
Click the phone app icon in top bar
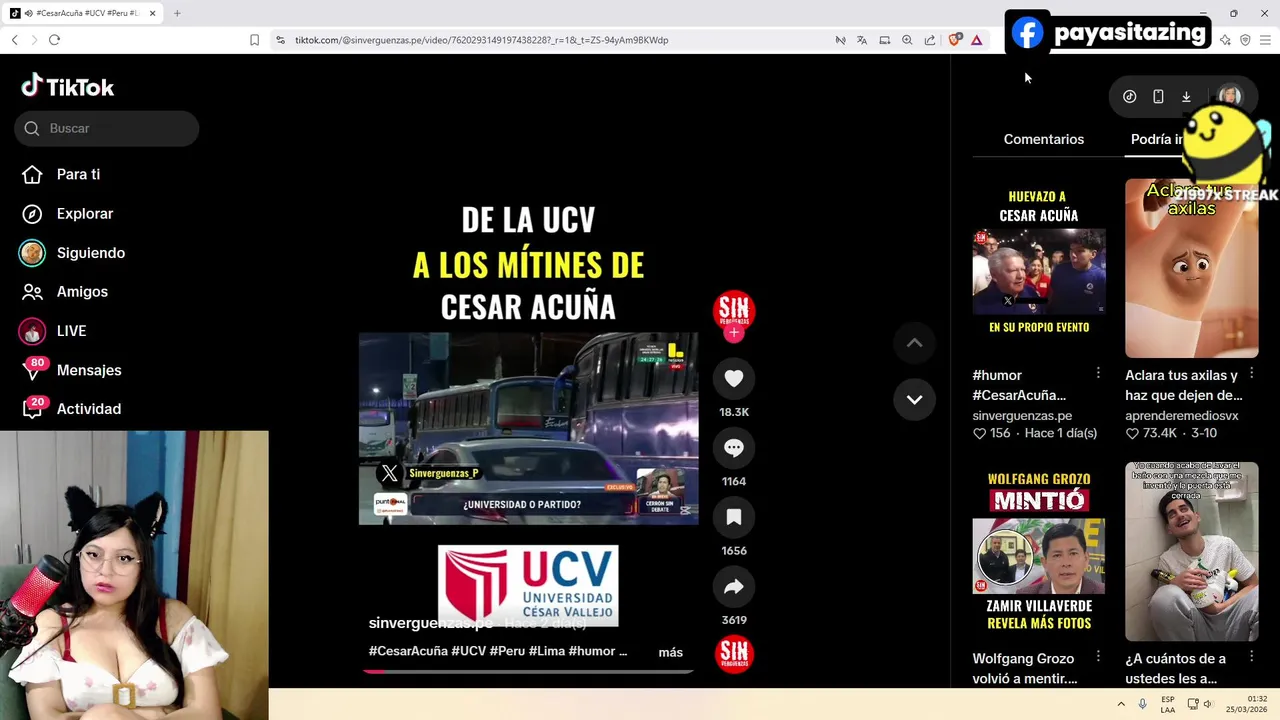pos(1158,96)
